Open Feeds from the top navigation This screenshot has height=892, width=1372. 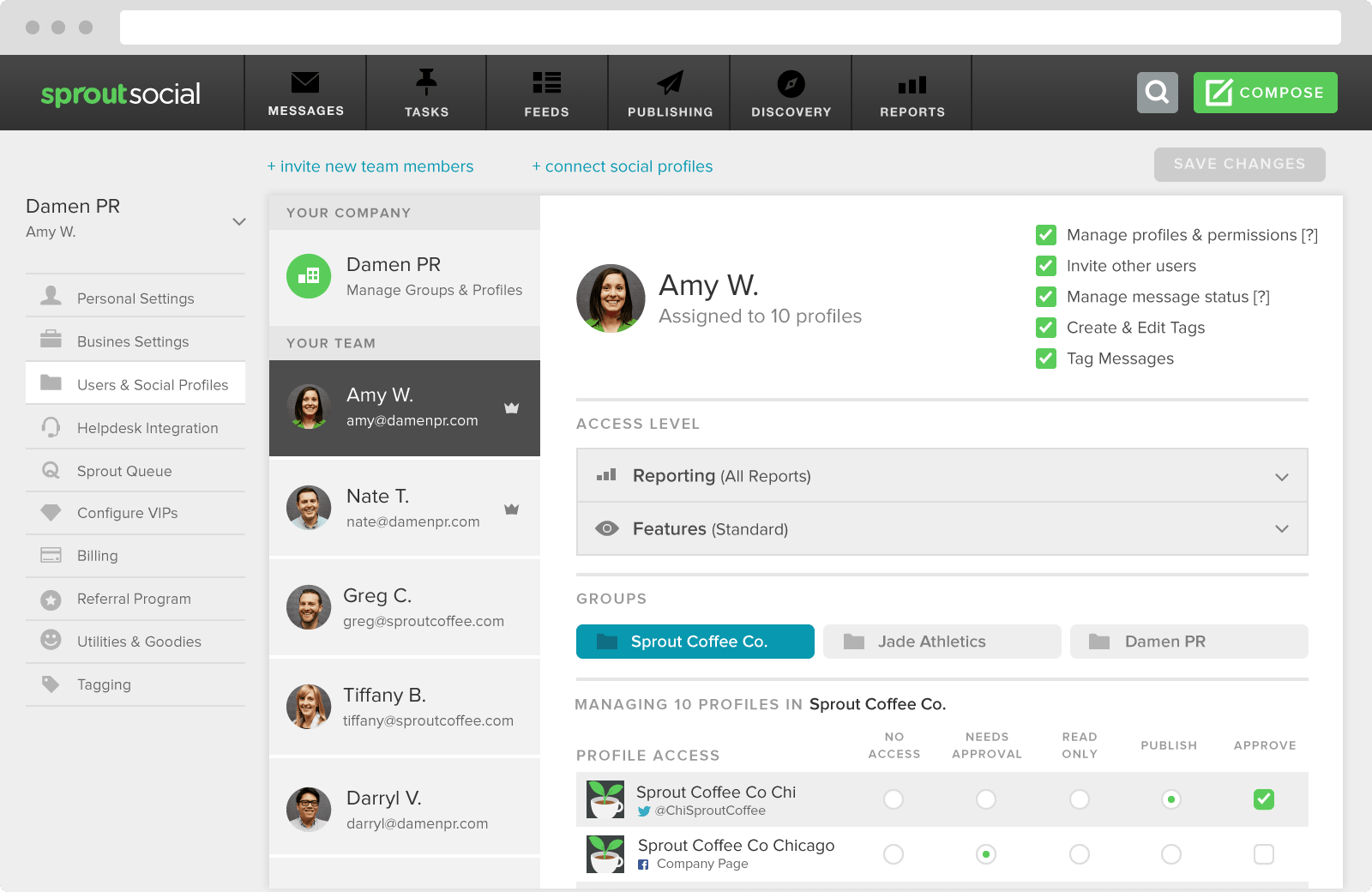tap(546, 92)
